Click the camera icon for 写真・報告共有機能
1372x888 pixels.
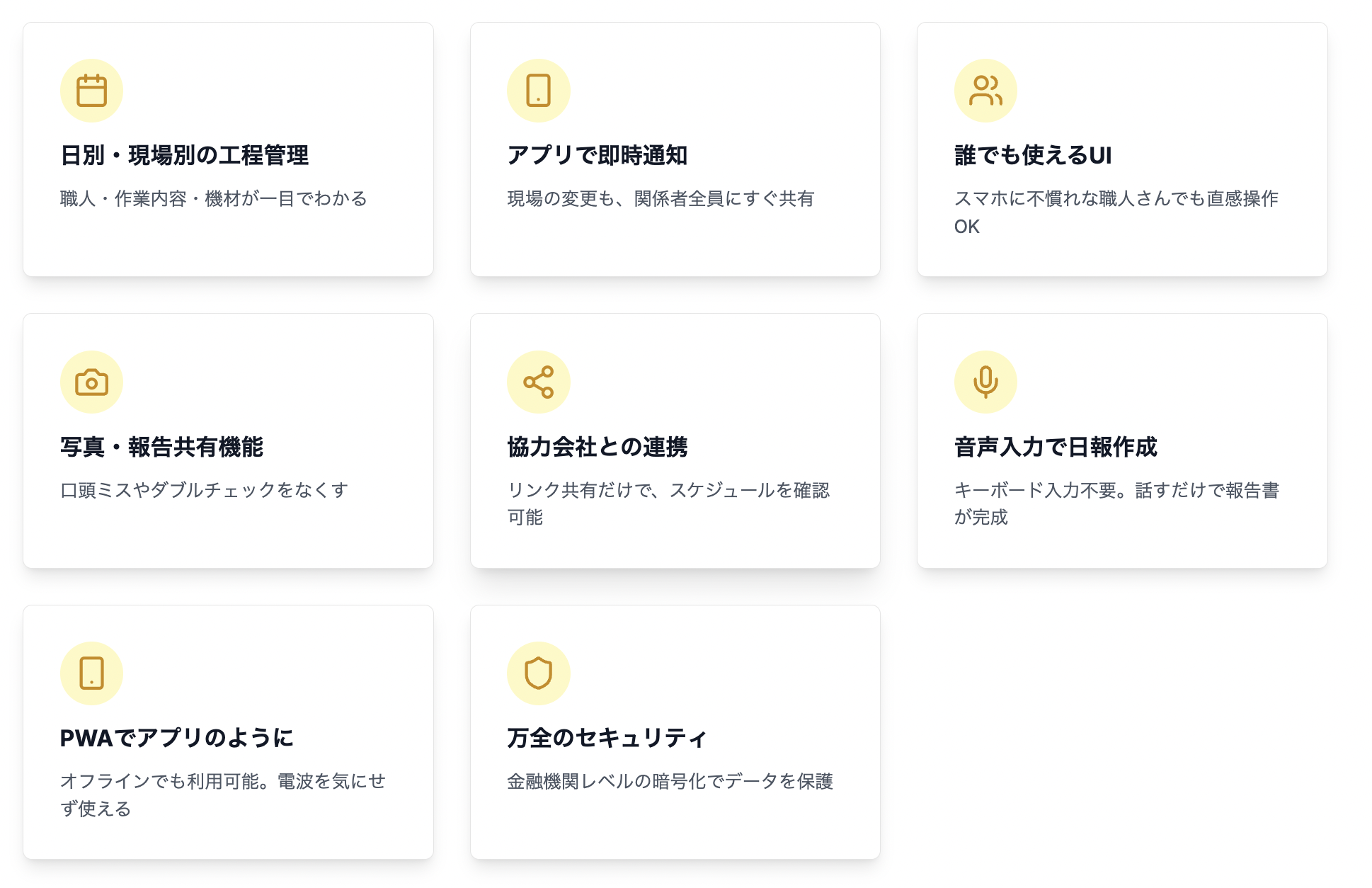pos(91,382)
